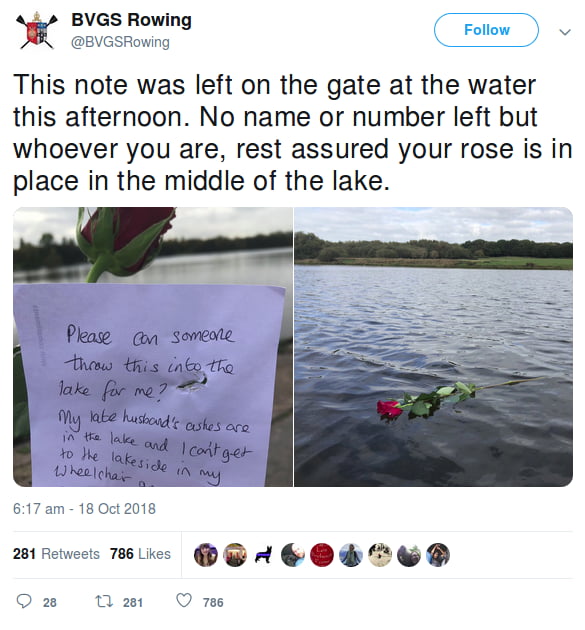Open the first liker's avatar
Image resolution: width=585 pixels, height=630 pixels.
click(x=206, y=555)
